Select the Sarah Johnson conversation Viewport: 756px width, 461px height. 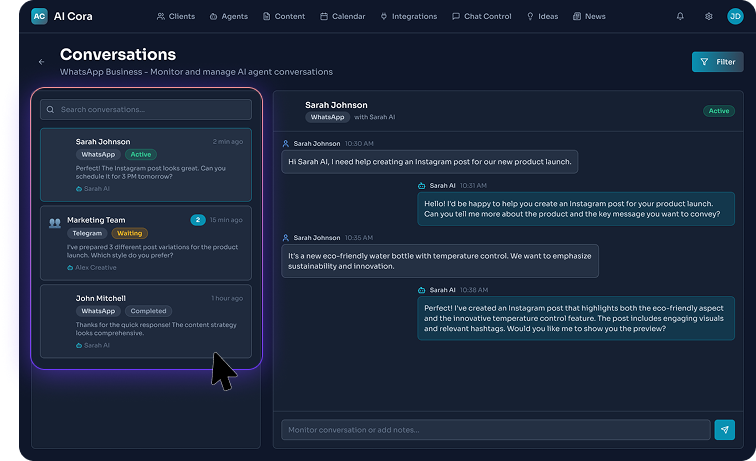pyautogui.click(x=145, y=165)
